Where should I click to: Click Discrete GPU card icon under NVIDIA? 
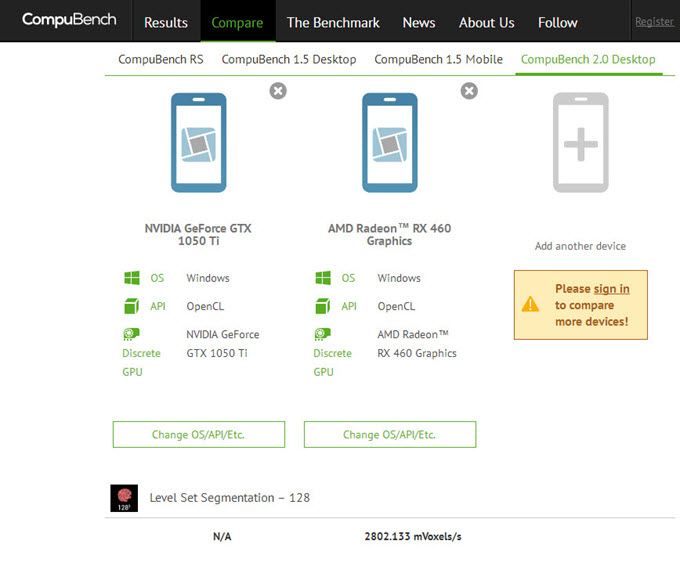pos(131,334)
